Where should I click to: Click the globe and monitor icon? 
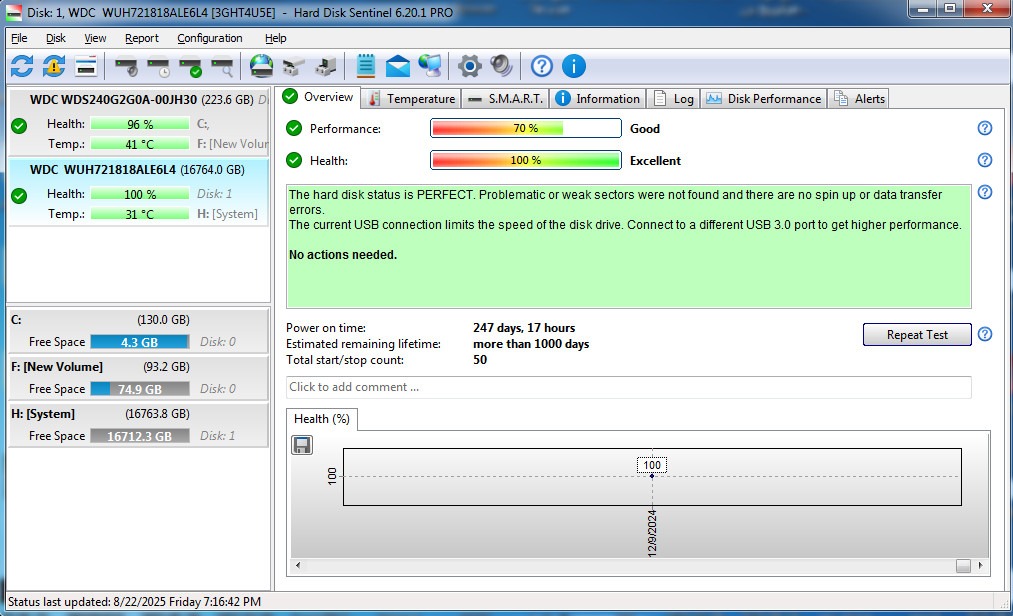click(430, 66)
